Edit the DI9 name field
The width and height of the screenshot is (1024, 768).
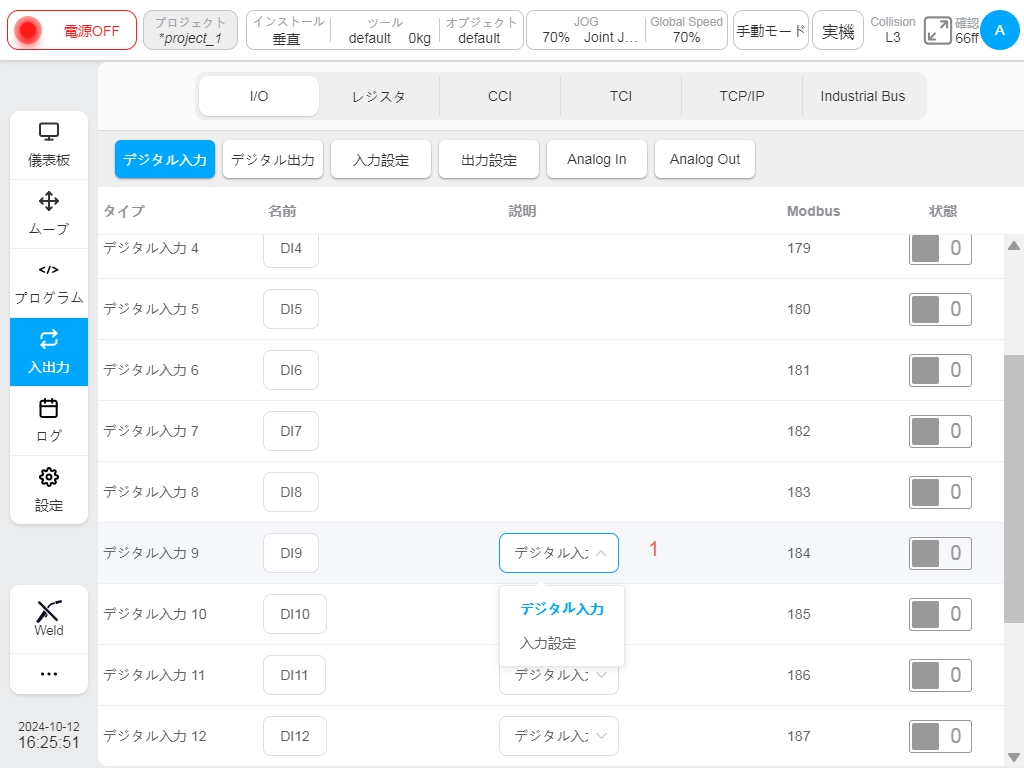tap(291, 553)
